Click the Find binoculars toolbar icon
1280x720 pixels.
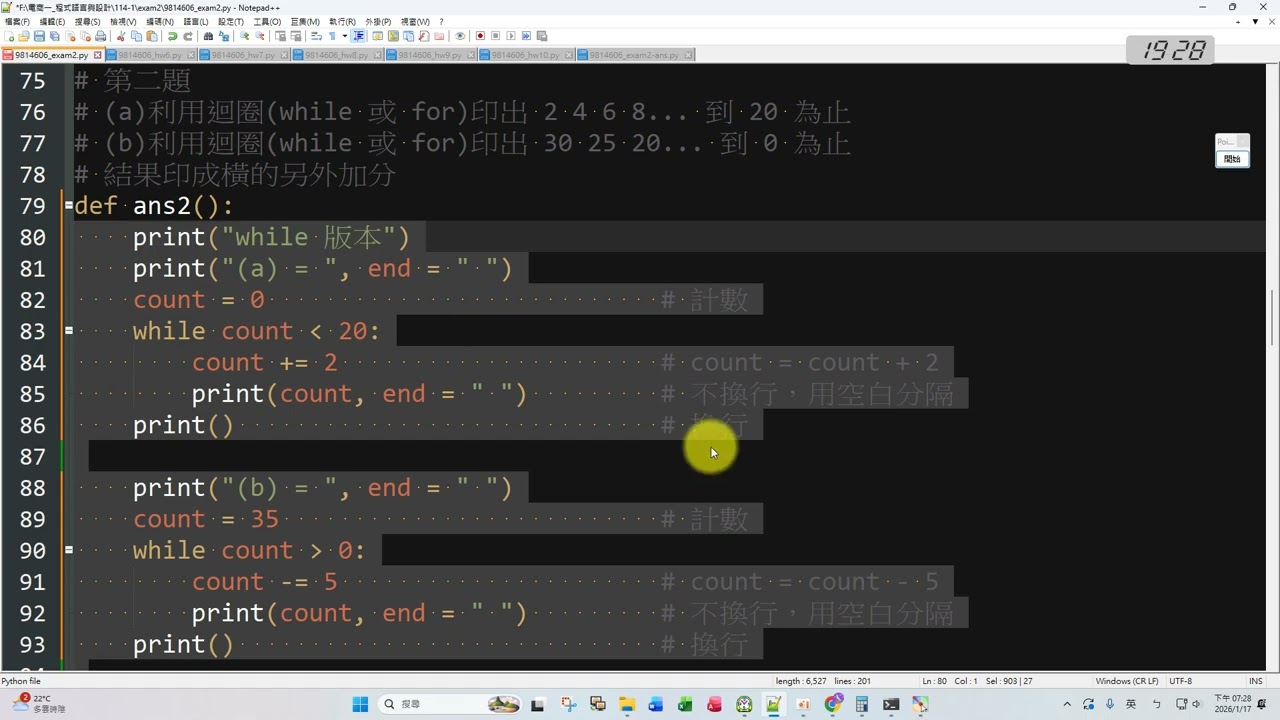point(208,36)
